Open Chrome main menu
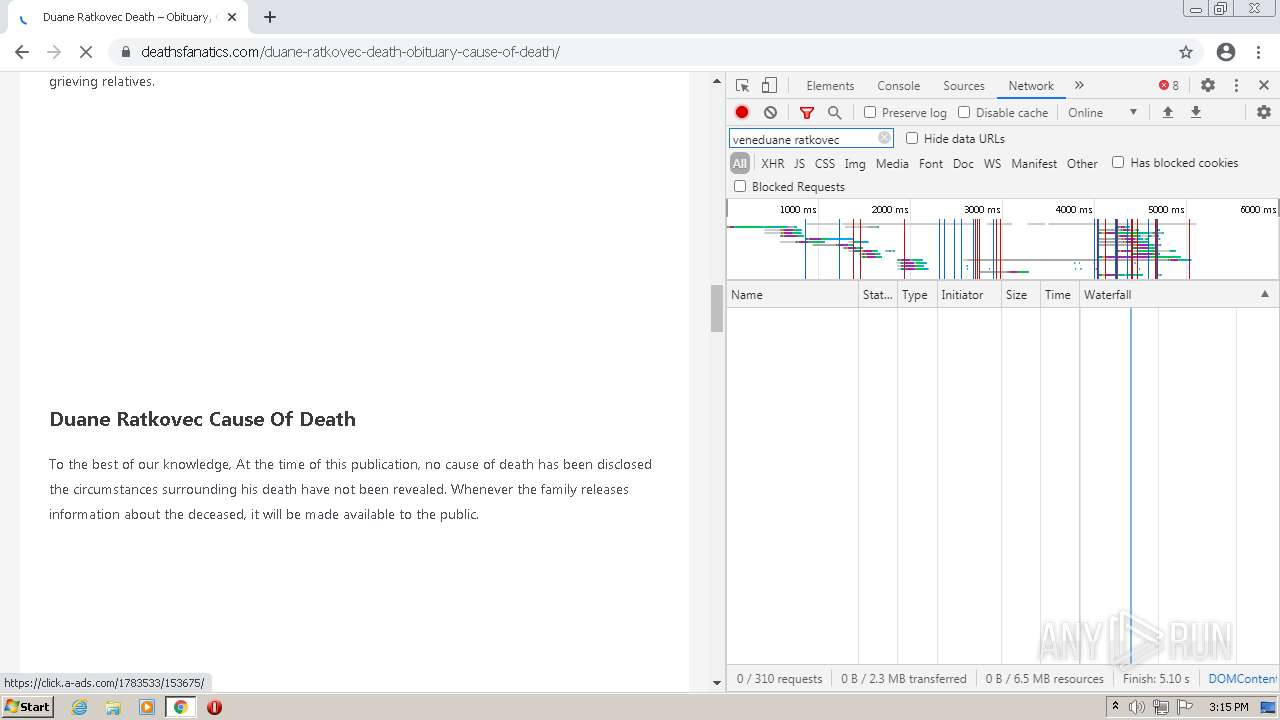Image resolution: width=1280 pixels, height=720 pixels. 1259,52
